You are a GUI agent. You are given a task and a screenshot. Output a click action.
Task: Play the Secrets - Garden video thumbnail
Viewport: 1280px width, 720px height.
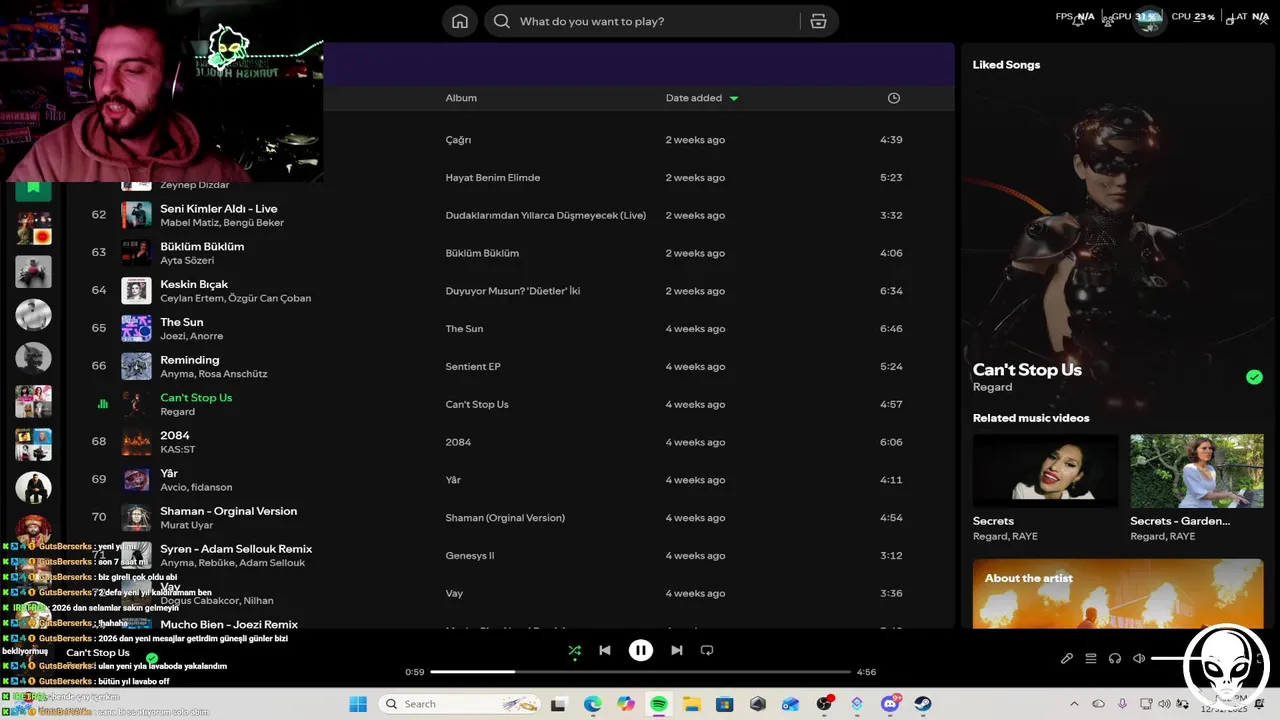tap(1197, 471)
